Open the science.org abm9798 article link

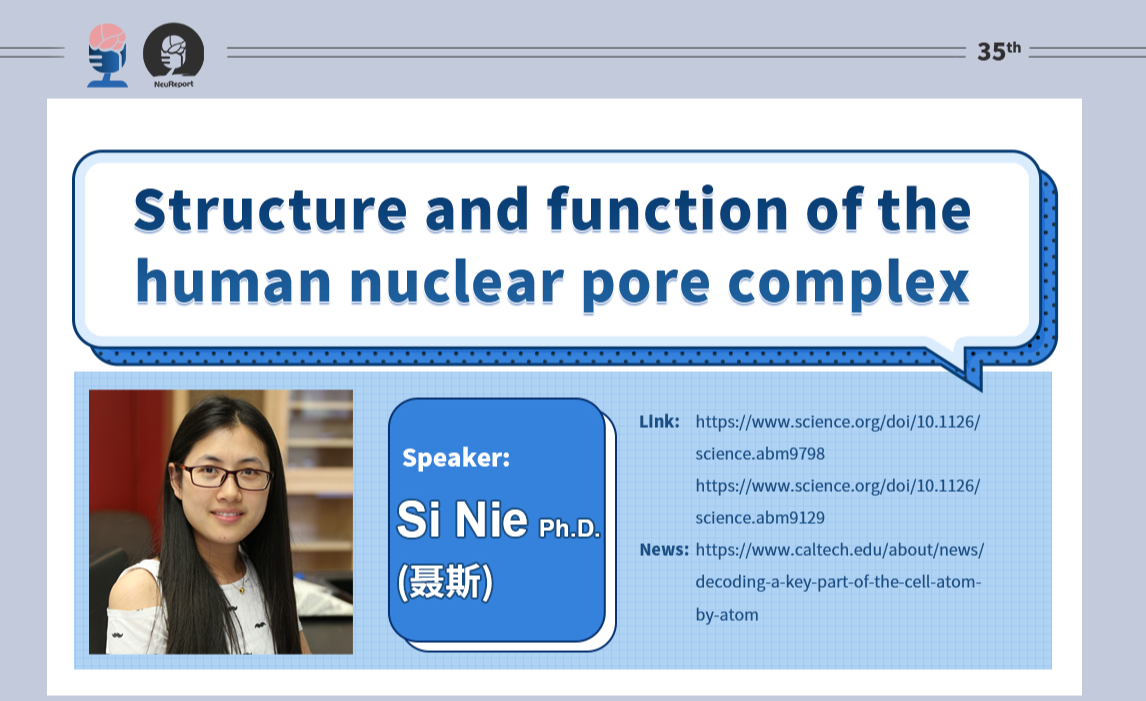[x=840, y=437]
